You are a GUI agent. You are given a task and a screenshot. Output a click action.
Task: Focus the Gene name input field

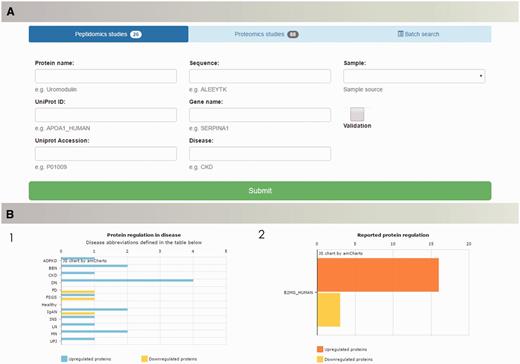(260, 115)
